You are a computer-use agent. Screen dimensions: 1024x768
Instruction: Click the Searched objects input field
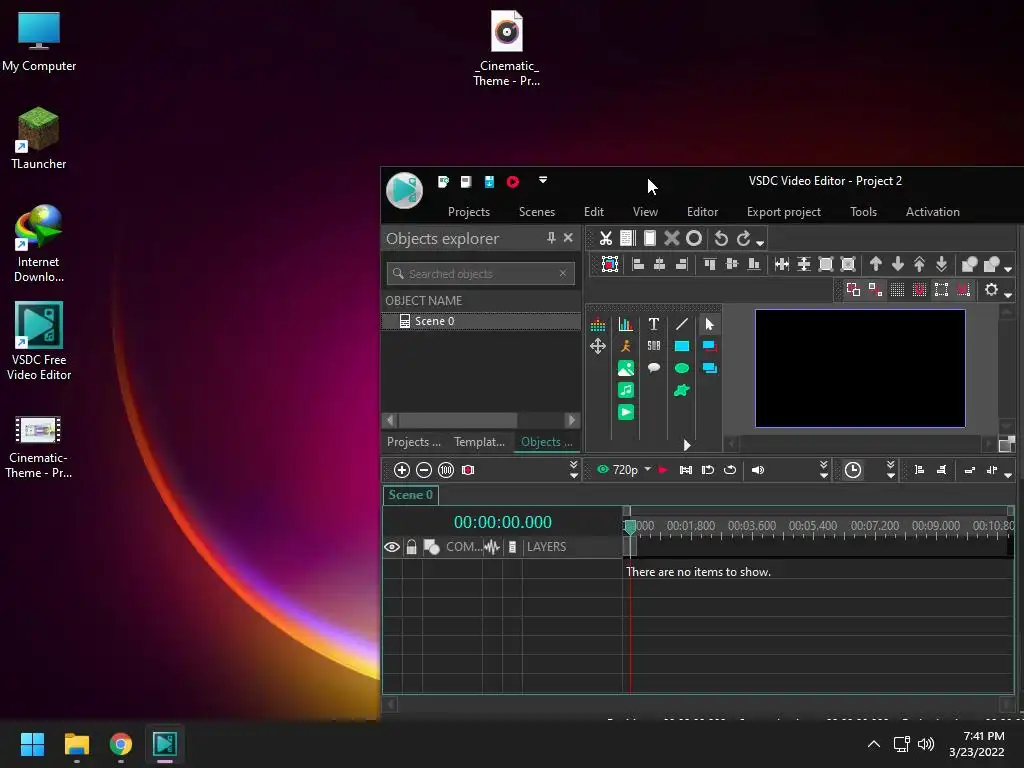pyautogui.click(x=481, y=274)
